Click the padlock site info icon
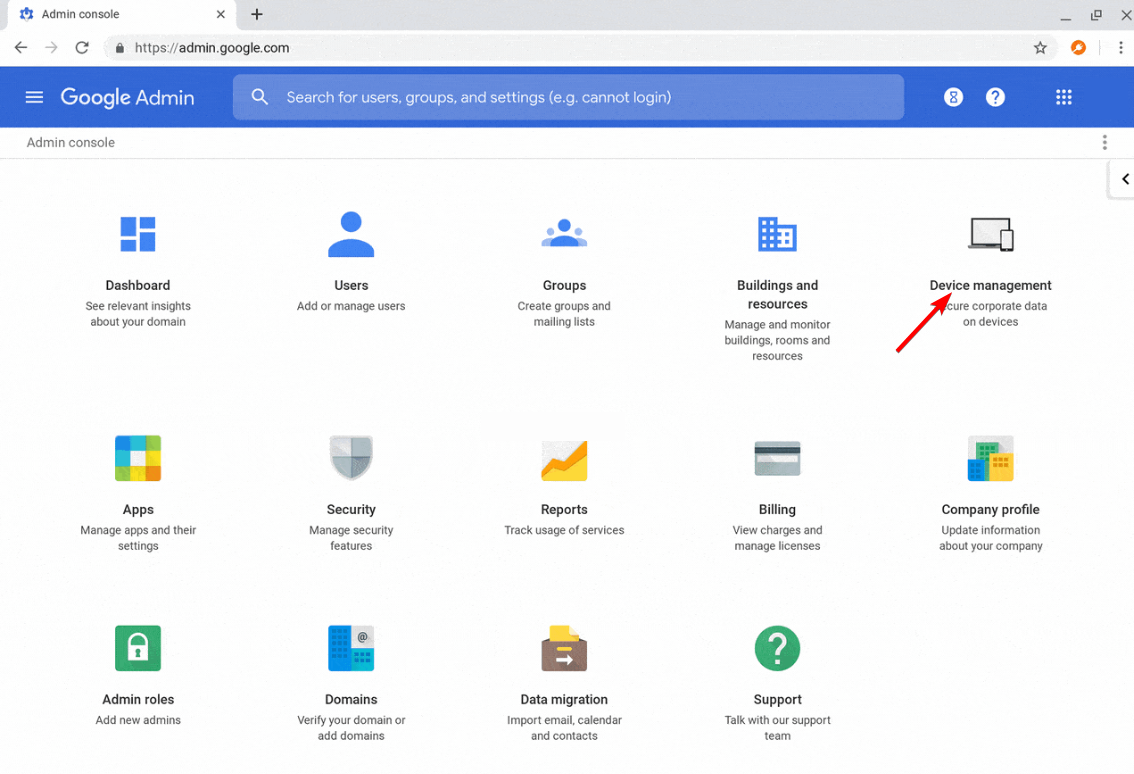1134x774 pixels. point(119,48)
